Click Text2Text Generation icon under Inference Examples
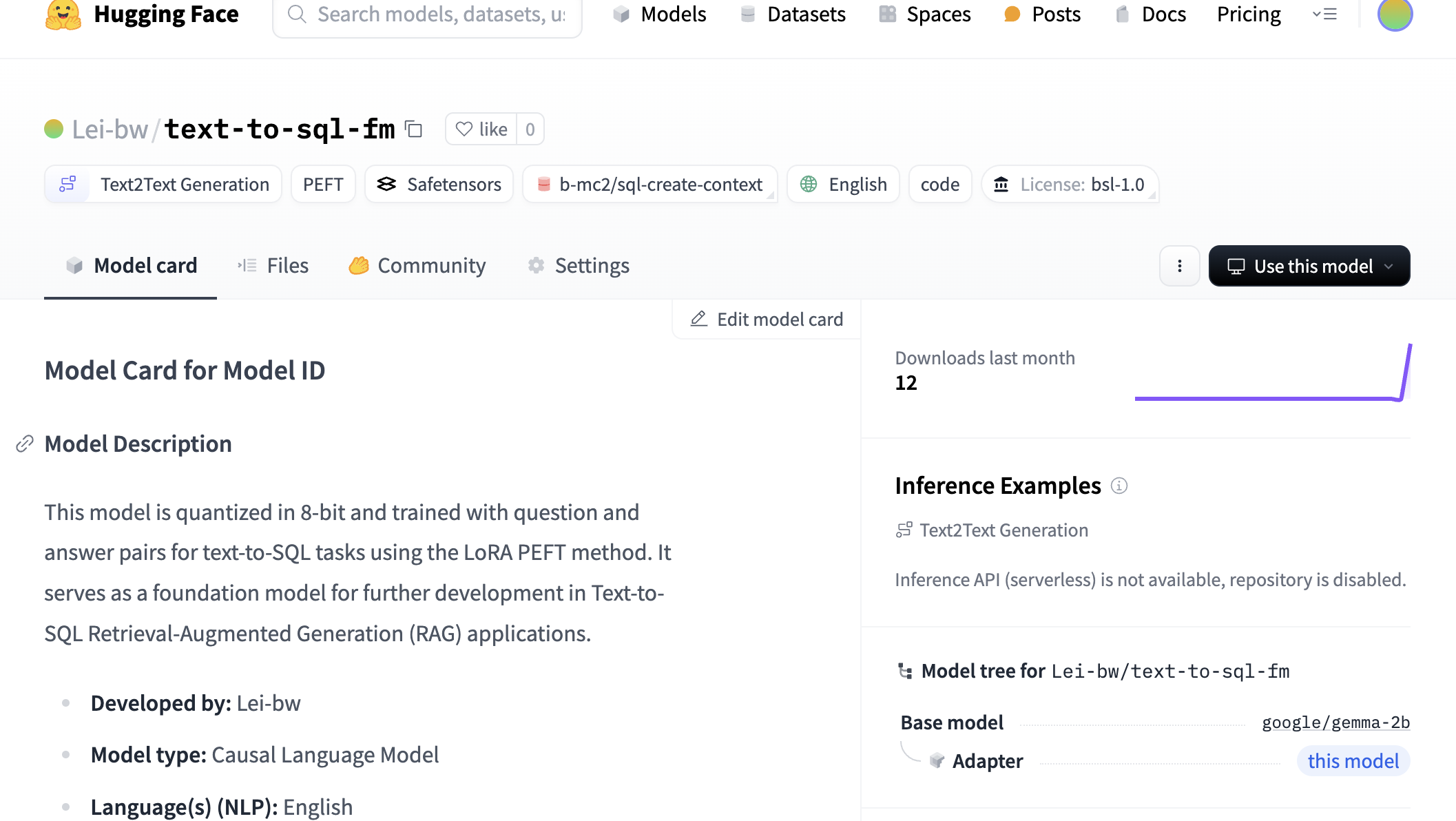Image resolution: width=1456 pixels, height=821 pixels. pyautogui.click(x=904, y=530)
